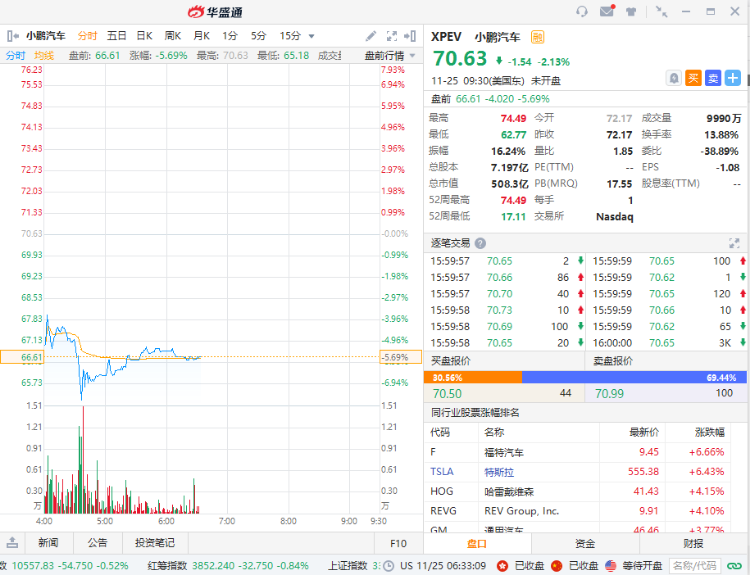Open the 公告 announcements tab
750x575 pixels.
[98, 543]
